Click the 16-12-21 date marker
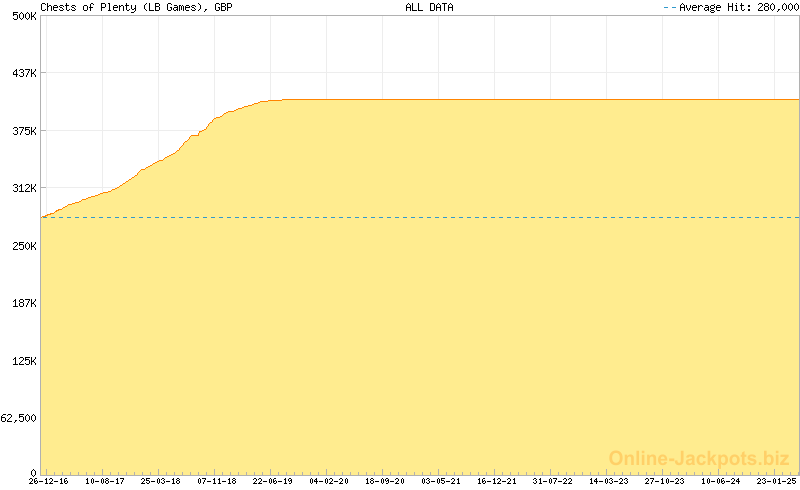Viewport: 800px width, 490px height. point(497,481)
